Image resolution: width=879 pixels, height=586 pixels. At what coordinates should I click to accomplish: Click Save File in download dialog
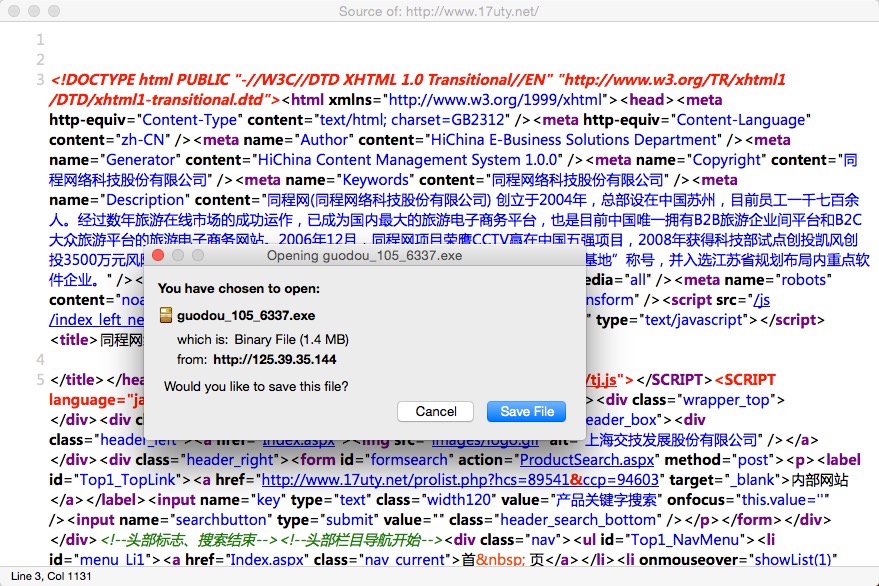click(526, 412)
